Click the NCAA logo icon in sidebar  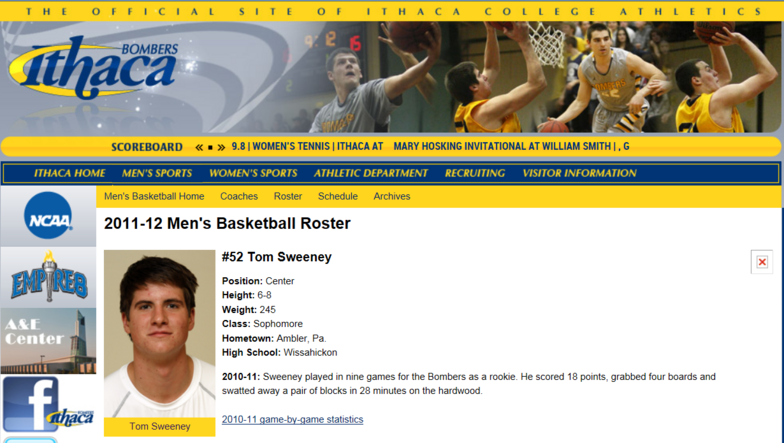pos(48,216)
